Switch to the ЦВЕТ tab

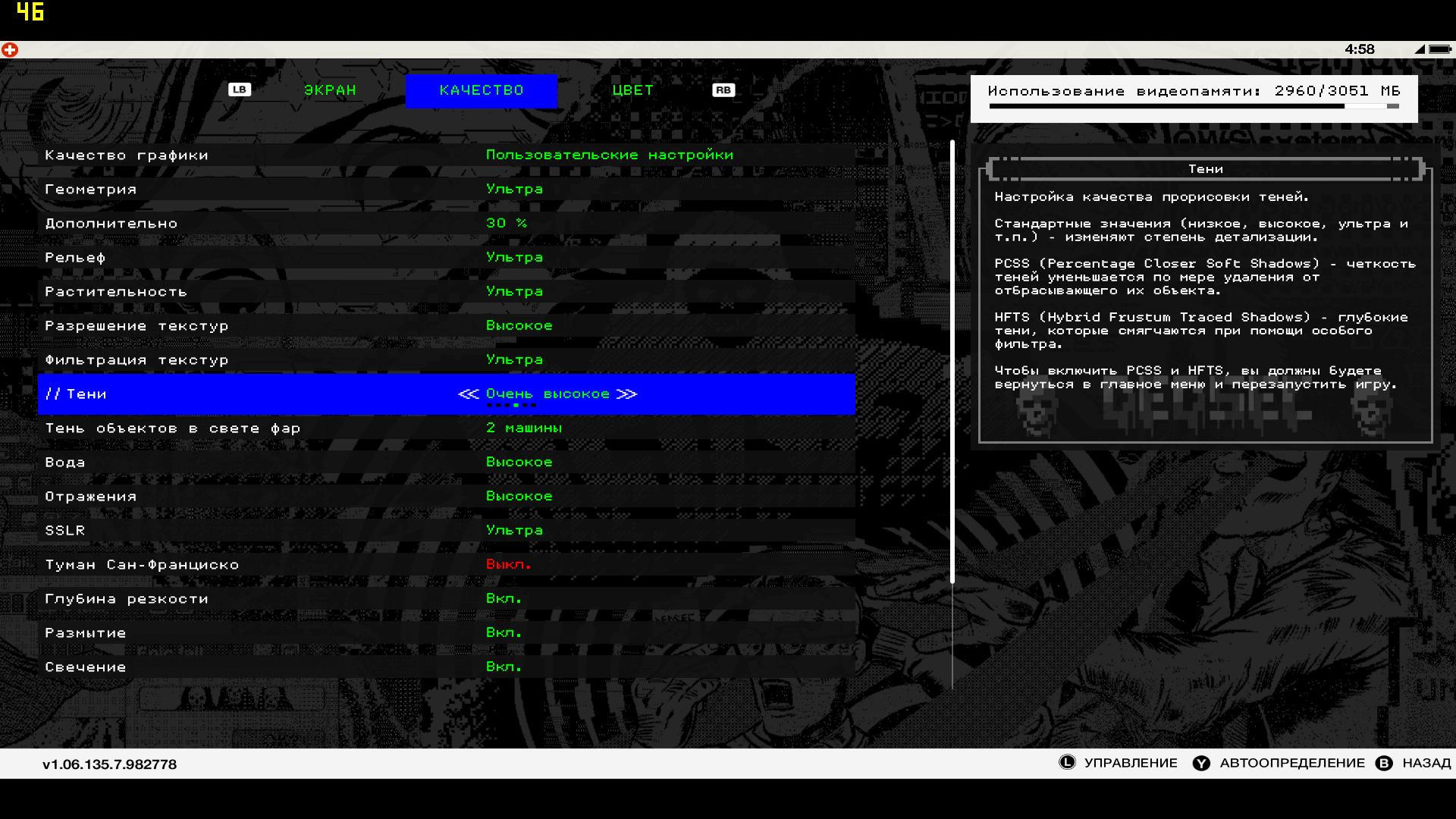point(632,90)
